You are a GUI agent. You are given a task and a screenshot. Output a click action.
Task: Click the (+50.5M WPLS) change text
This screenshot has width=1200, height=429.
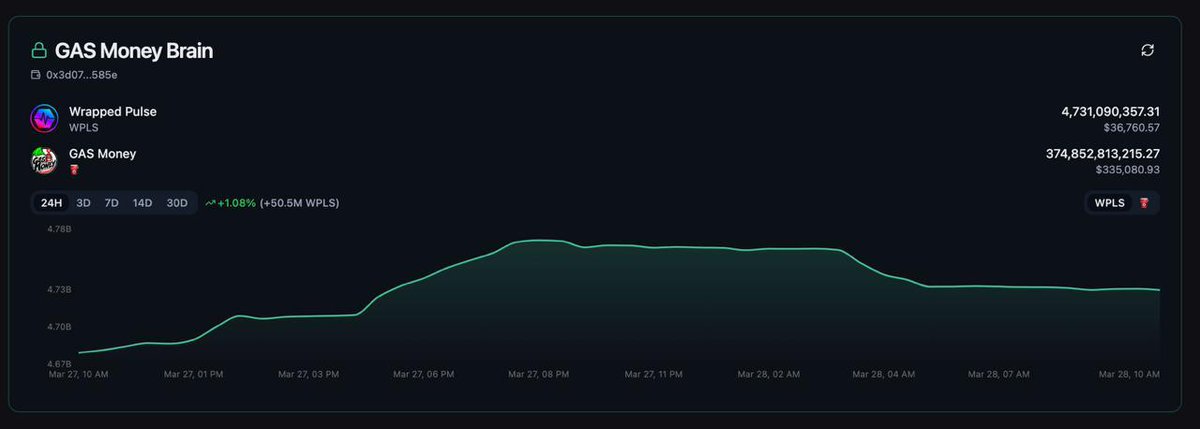299,203
